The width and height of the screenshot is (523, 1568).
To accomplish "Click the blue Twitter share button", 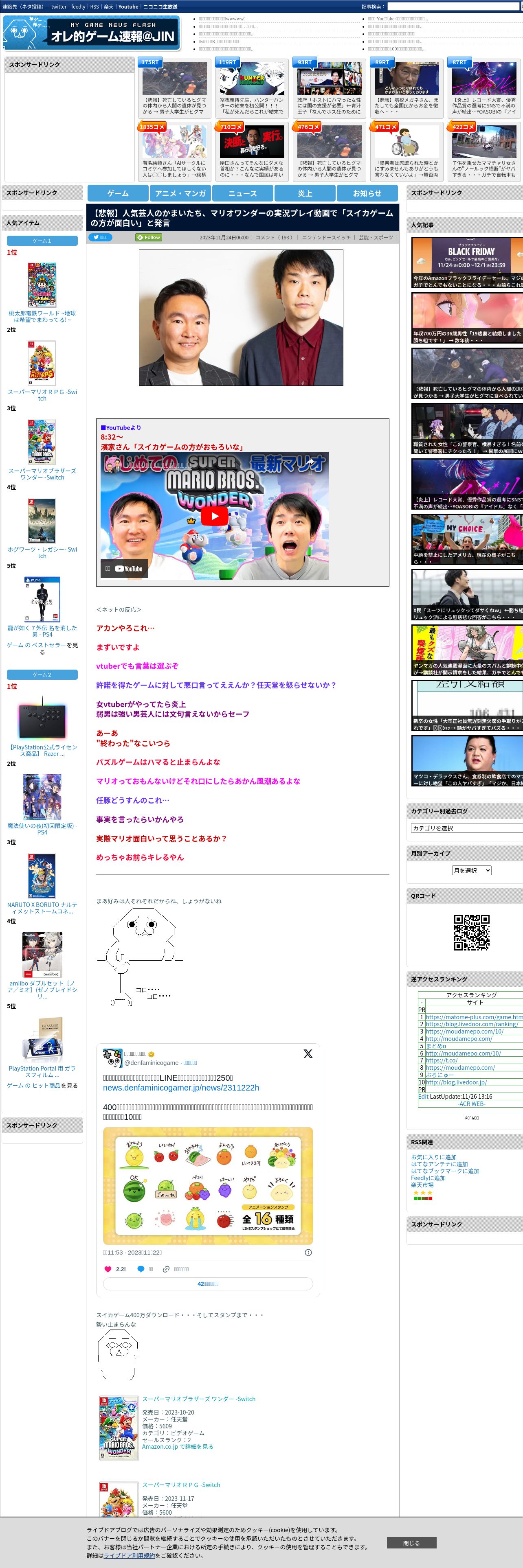I will 101,237.
